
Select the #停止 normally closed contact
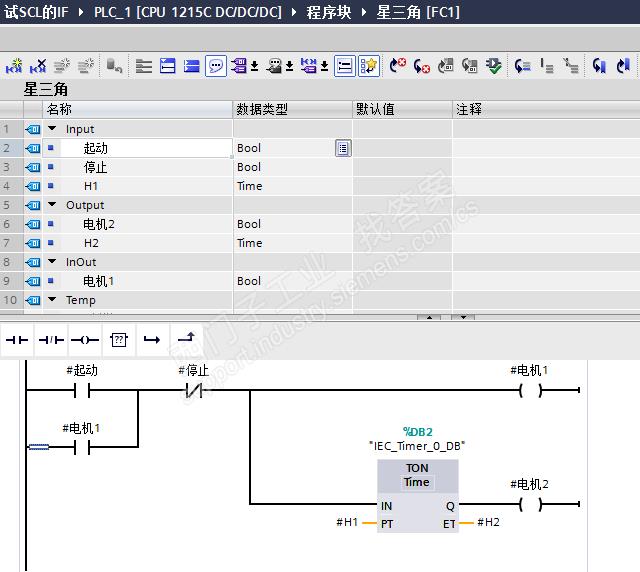pos(194,390)
